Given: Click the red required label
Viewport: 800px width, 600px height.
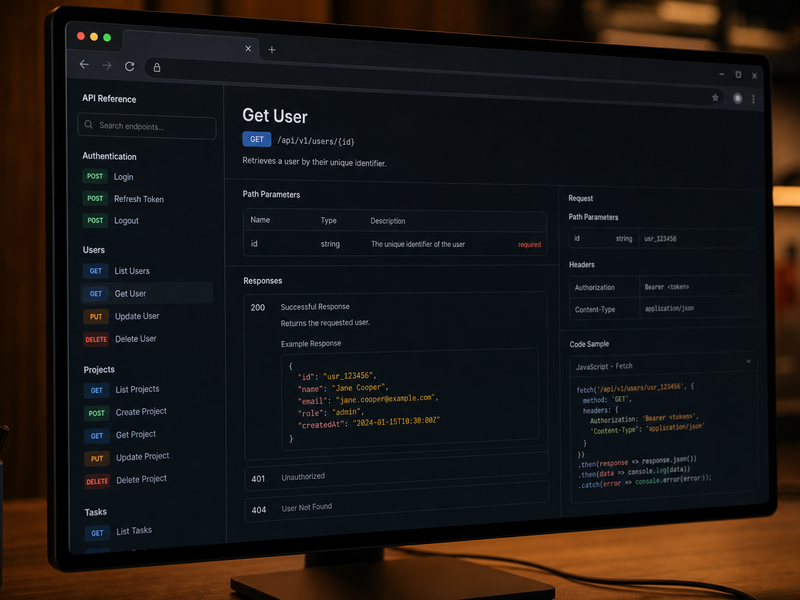Looking at the screenshot, I should tap(529, 244).
